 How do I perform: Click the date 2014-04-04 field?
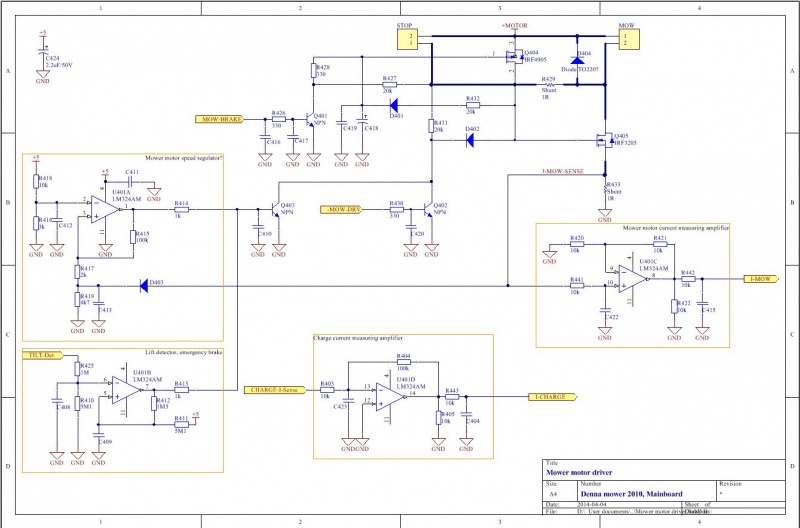(592, 505)
